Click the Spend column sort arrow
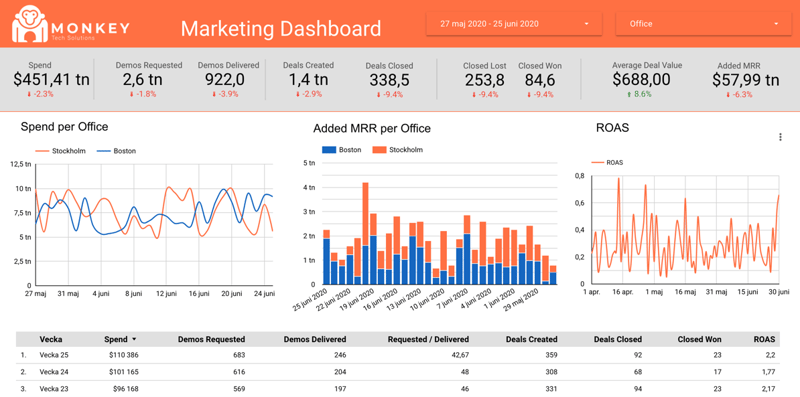 [134, 339]
